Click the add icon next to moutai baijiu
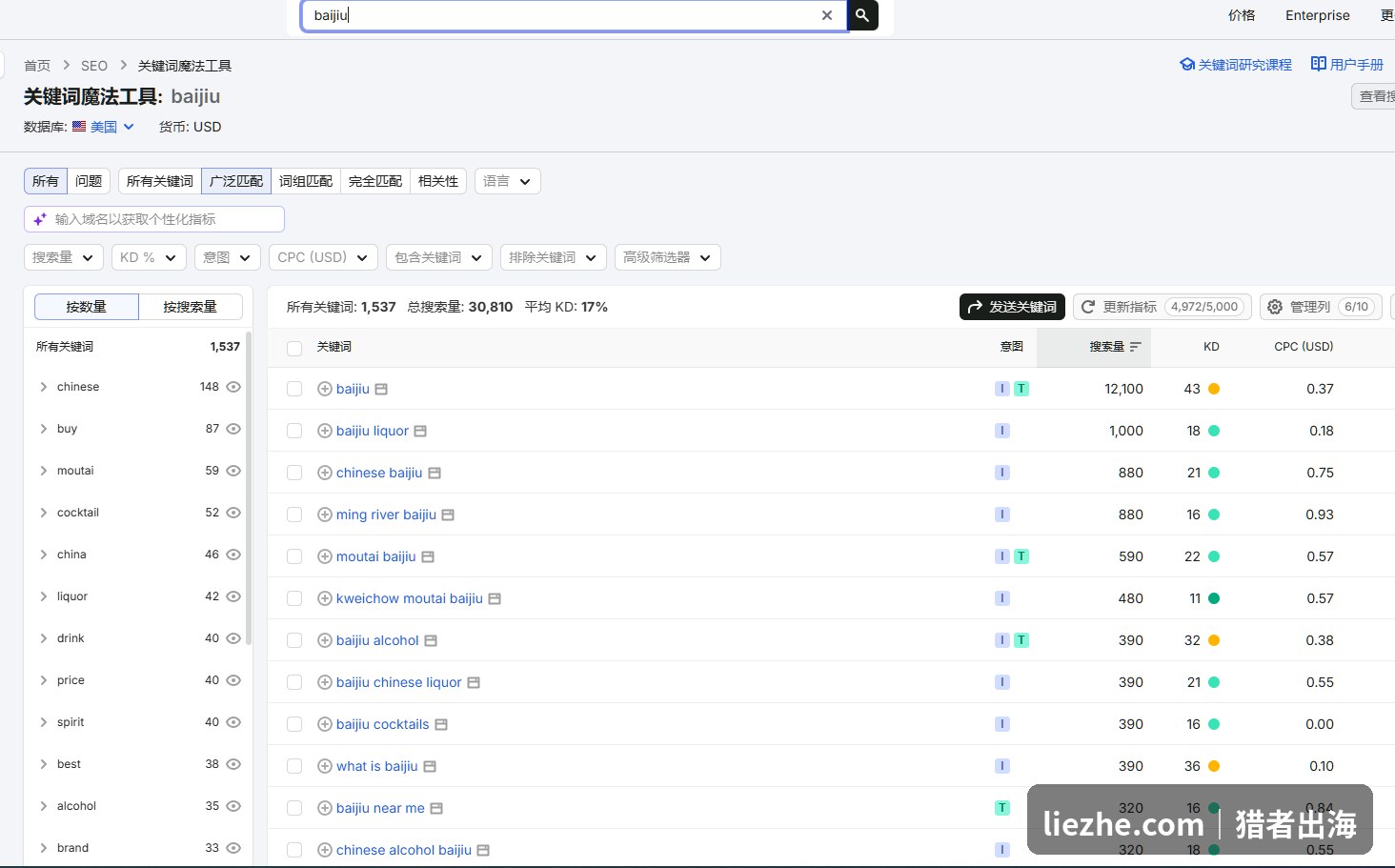Viewport: 1395px width, 868px height. click(x=325, y=556)
